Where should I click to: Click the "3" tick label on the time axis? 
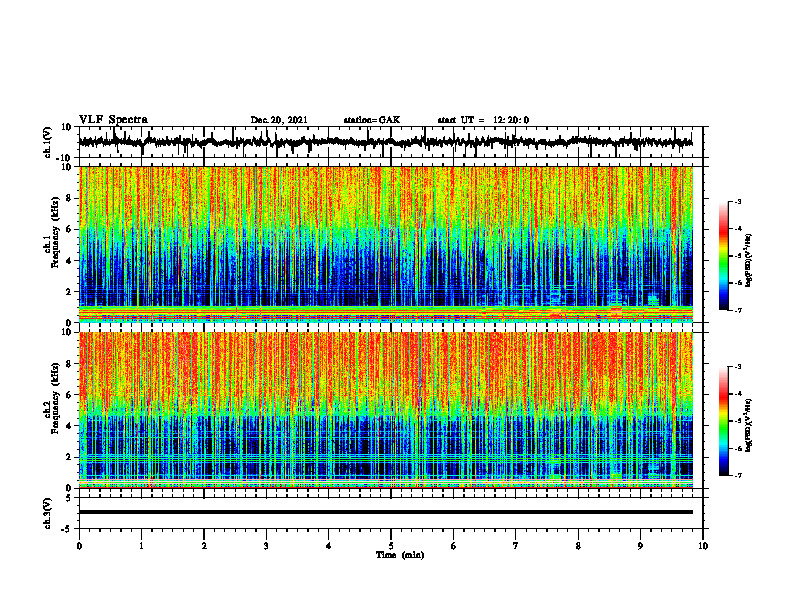tap(266, 546)
